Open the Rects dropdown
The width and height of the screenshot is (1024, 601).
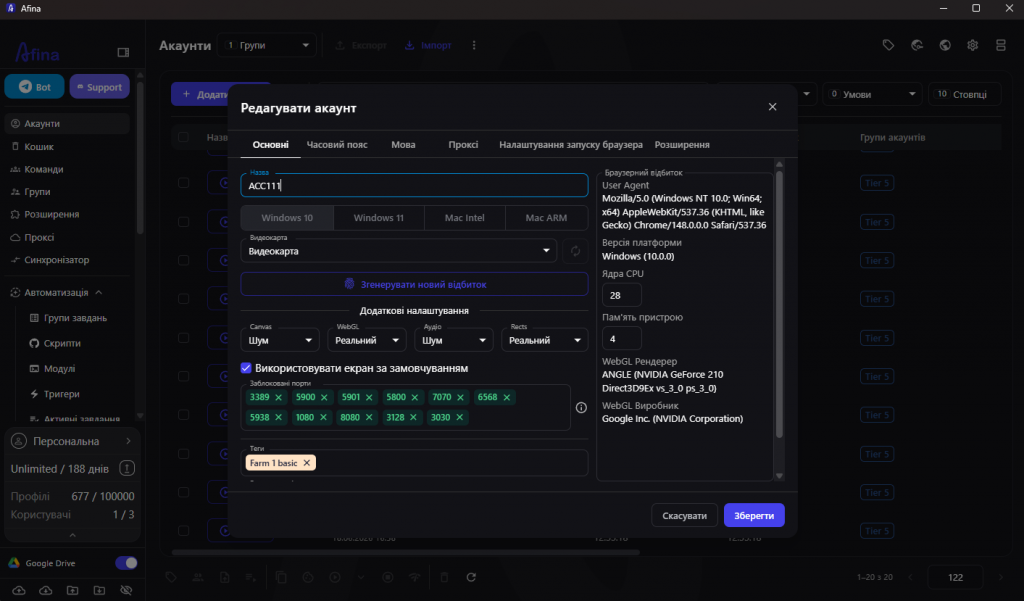(545, 340)
